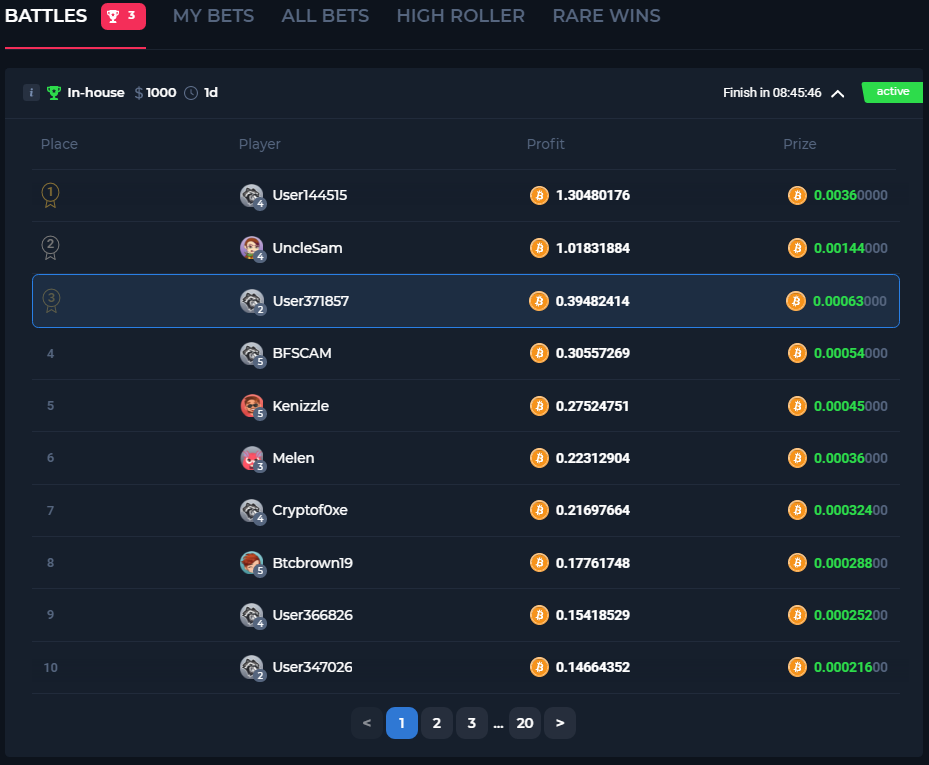Select player name Btcbrown19
This screenshot has height=765, width=929.
(312, 563)
